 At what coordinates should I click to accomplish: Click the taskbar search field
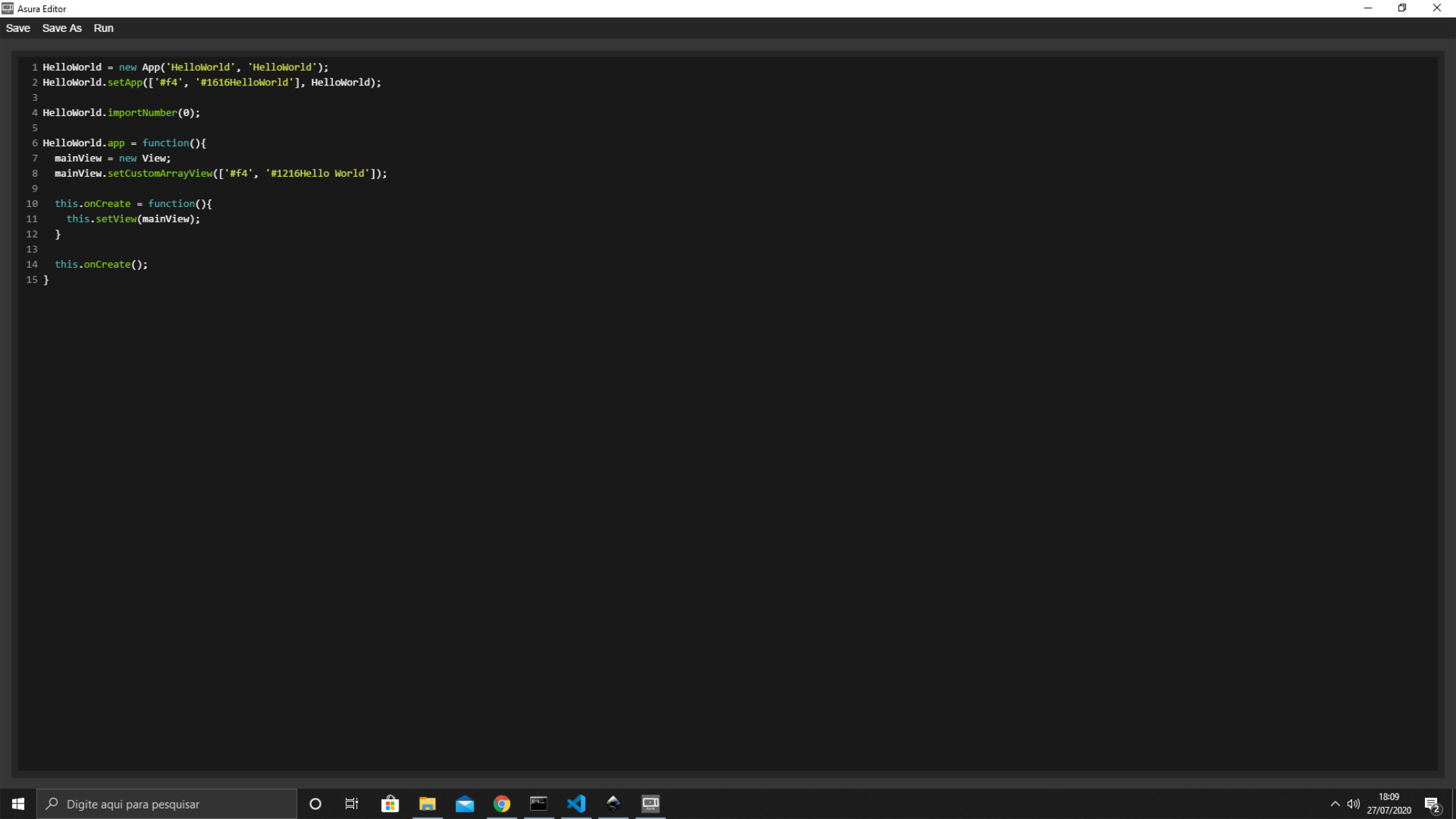point(168,803)
